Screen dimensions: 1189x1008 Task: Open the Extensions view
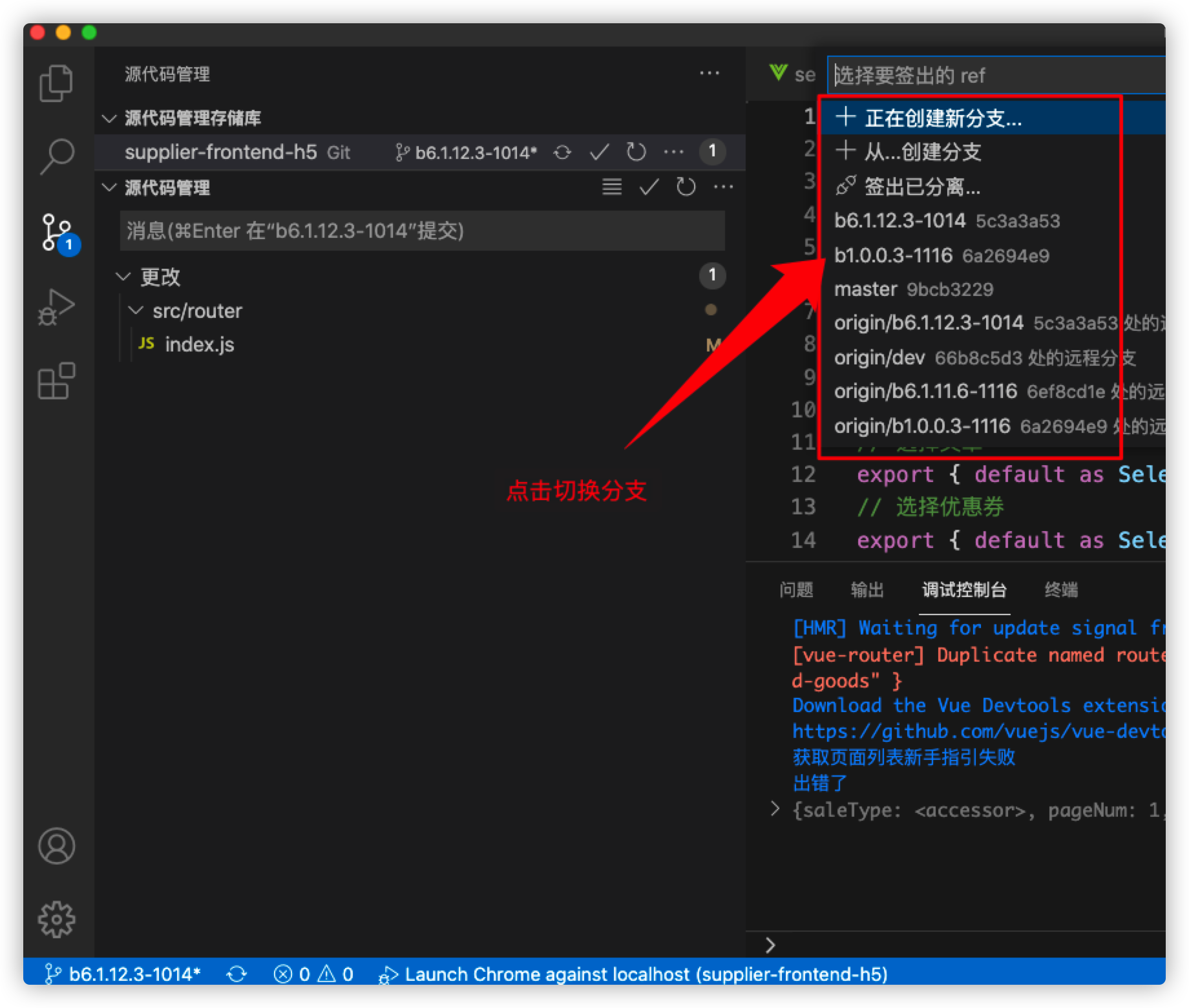click(57, 381)
